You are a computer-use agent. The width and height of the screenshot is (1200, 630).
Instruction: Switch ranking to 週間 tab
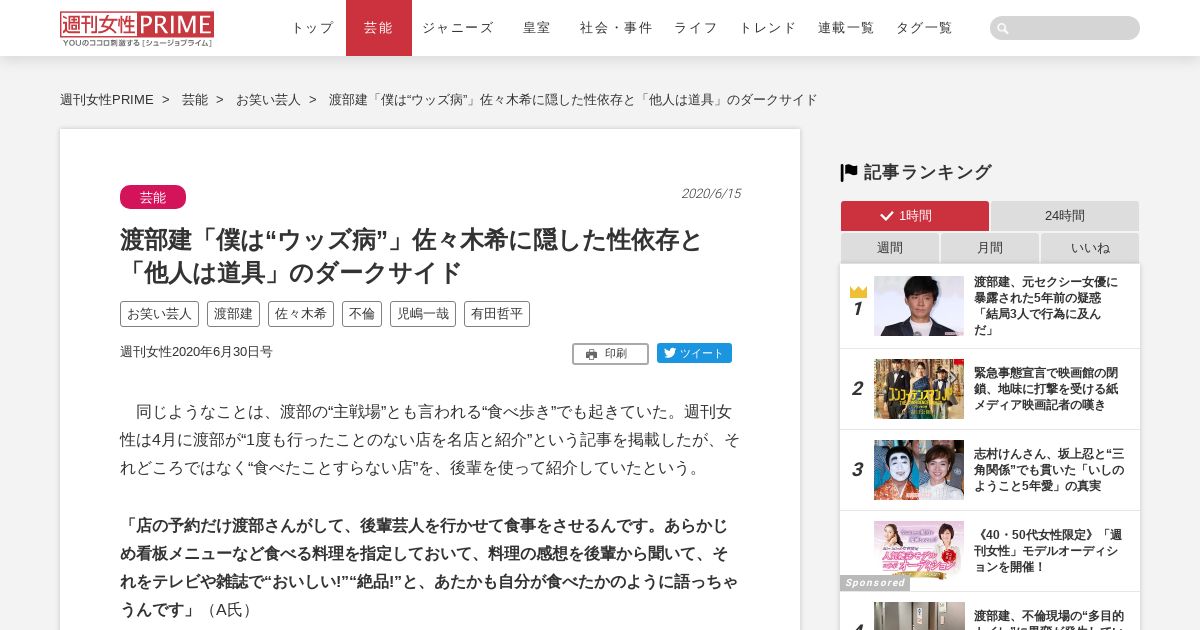tap(890, 248)
